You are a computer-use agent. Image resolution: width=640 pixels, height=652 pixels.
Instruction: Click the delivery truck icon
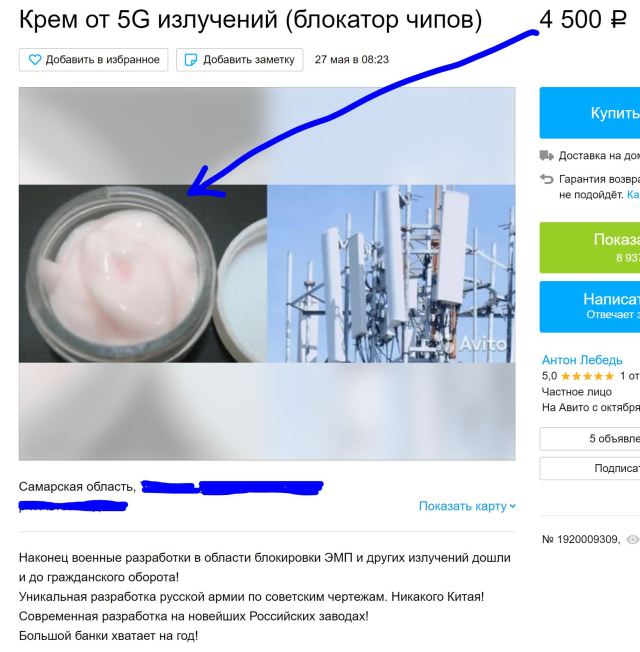[546, 156]
